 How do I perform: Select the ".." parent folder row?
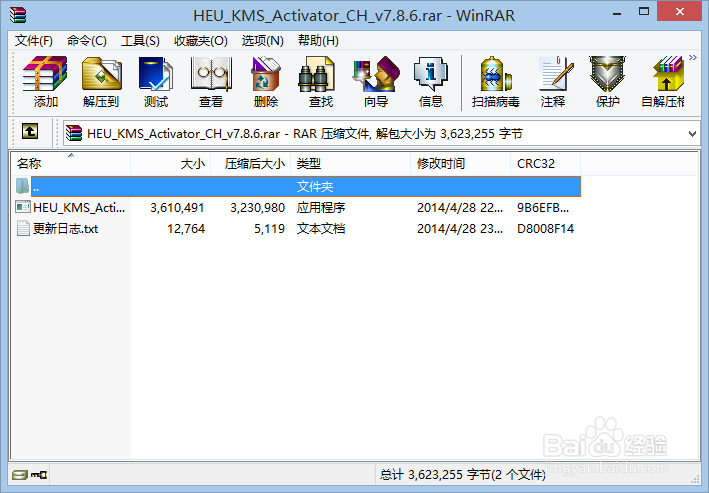296,186
